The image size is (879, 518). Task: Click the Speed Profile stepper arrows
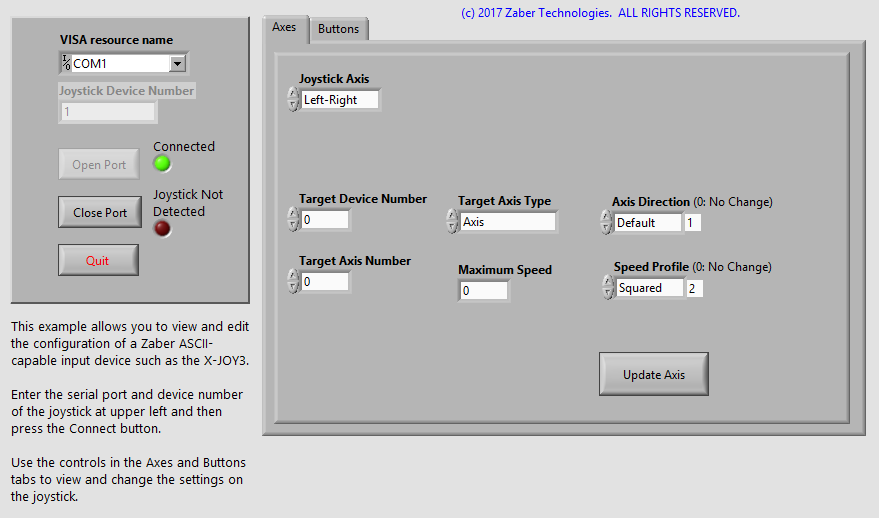608,287
